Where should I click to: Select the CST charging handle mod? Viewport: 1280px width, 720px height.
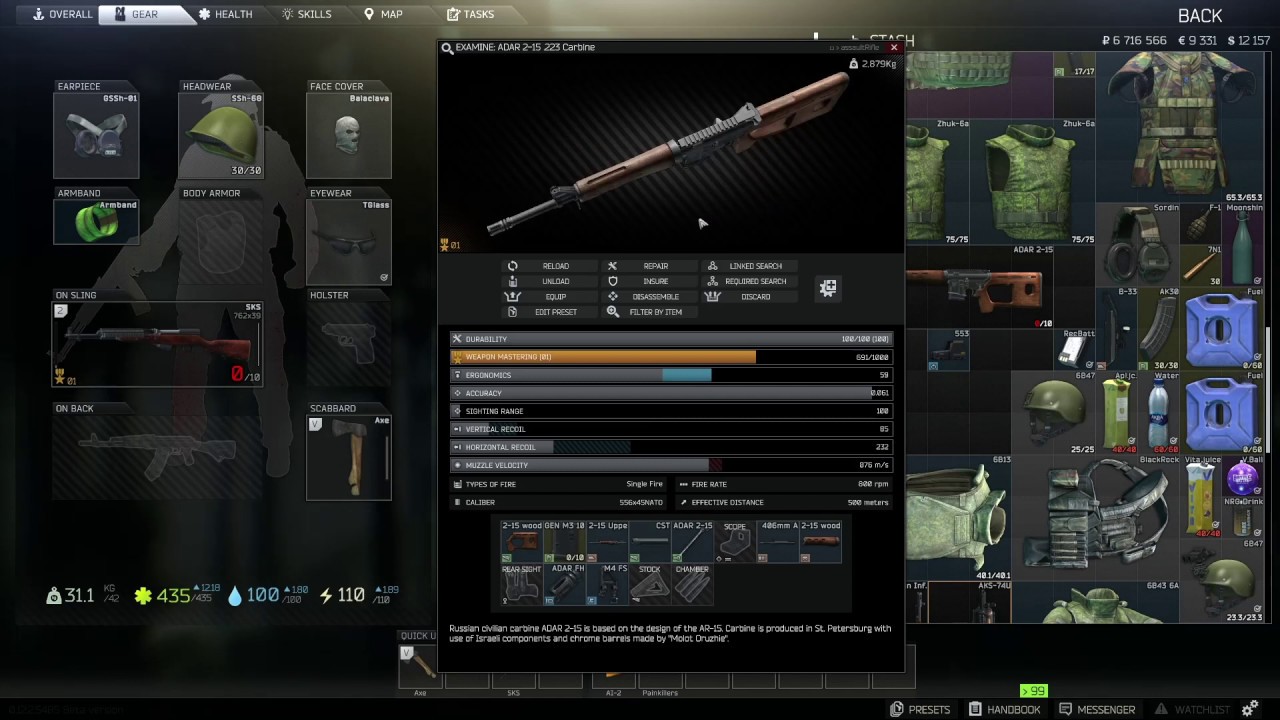click(x=650, y=541)
